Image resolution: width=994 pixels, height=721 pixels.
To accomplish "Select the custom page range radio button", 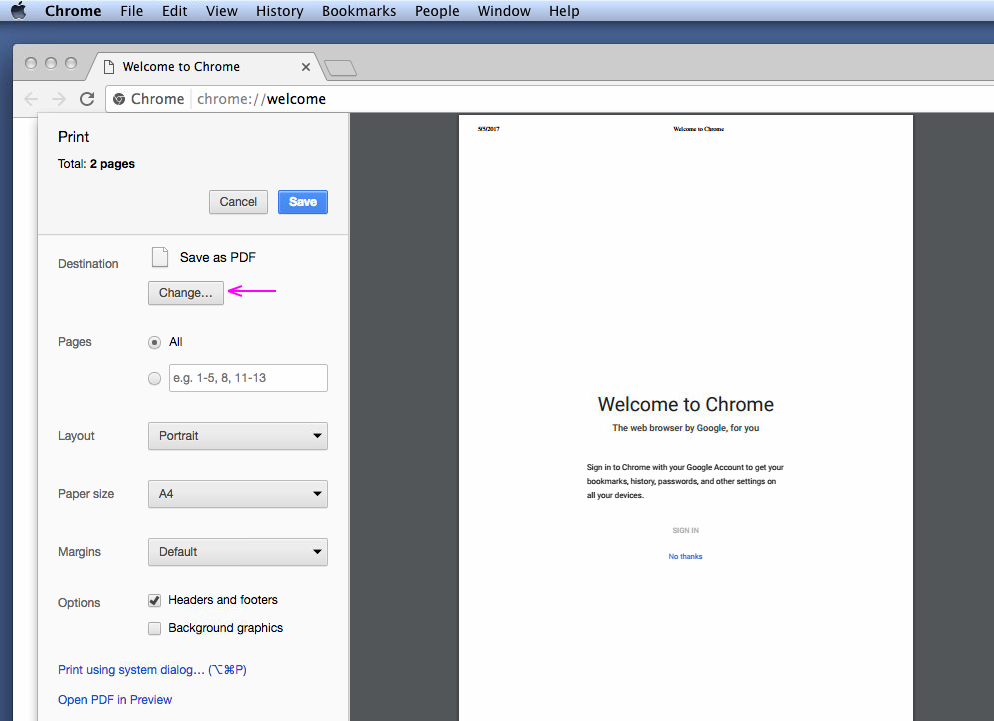I will (x=154, y=378).
